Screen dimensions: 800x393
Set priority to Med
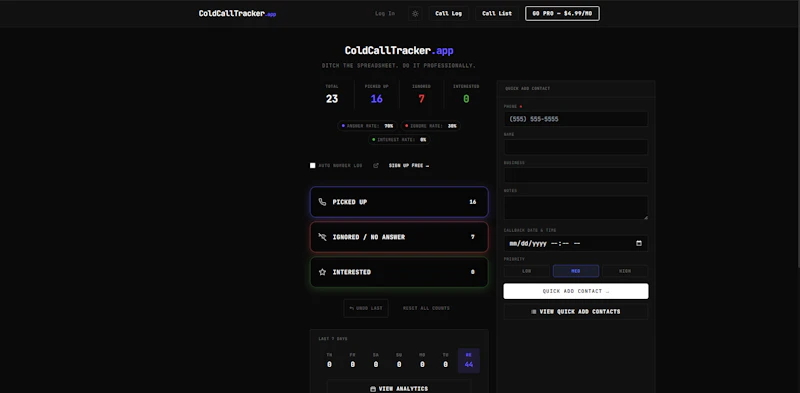coord(576,271)
